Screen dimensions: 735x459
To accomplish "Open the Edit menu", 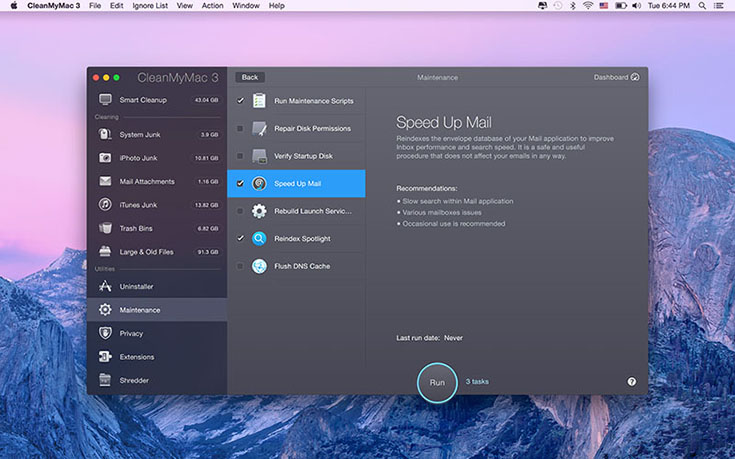I will point(116,6).
